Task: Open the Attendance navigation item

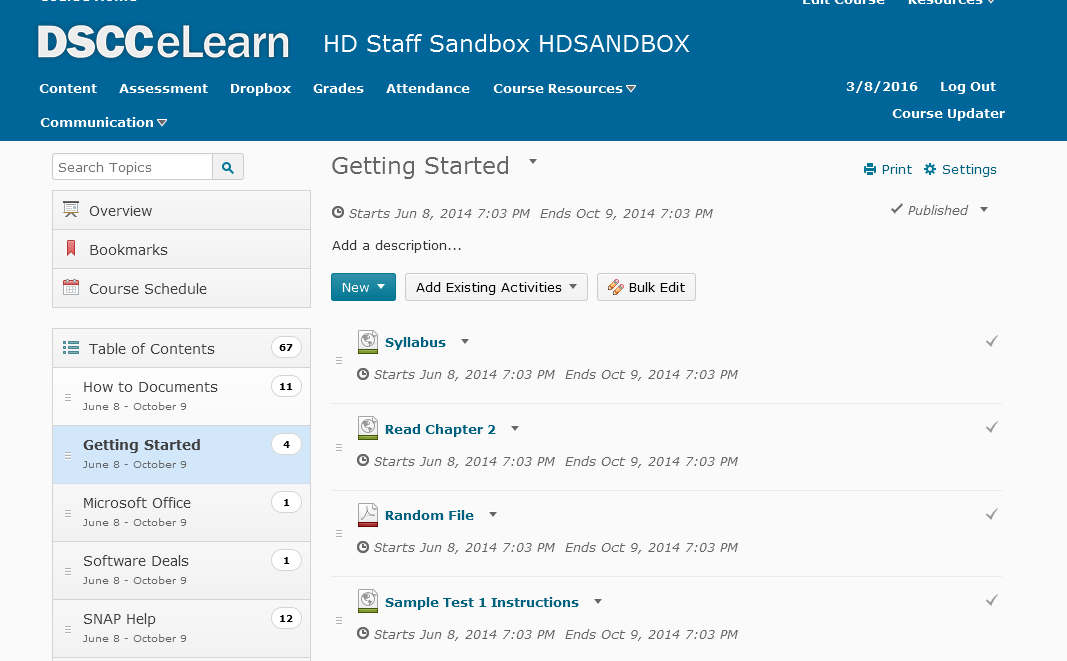Action: point(427,88)
